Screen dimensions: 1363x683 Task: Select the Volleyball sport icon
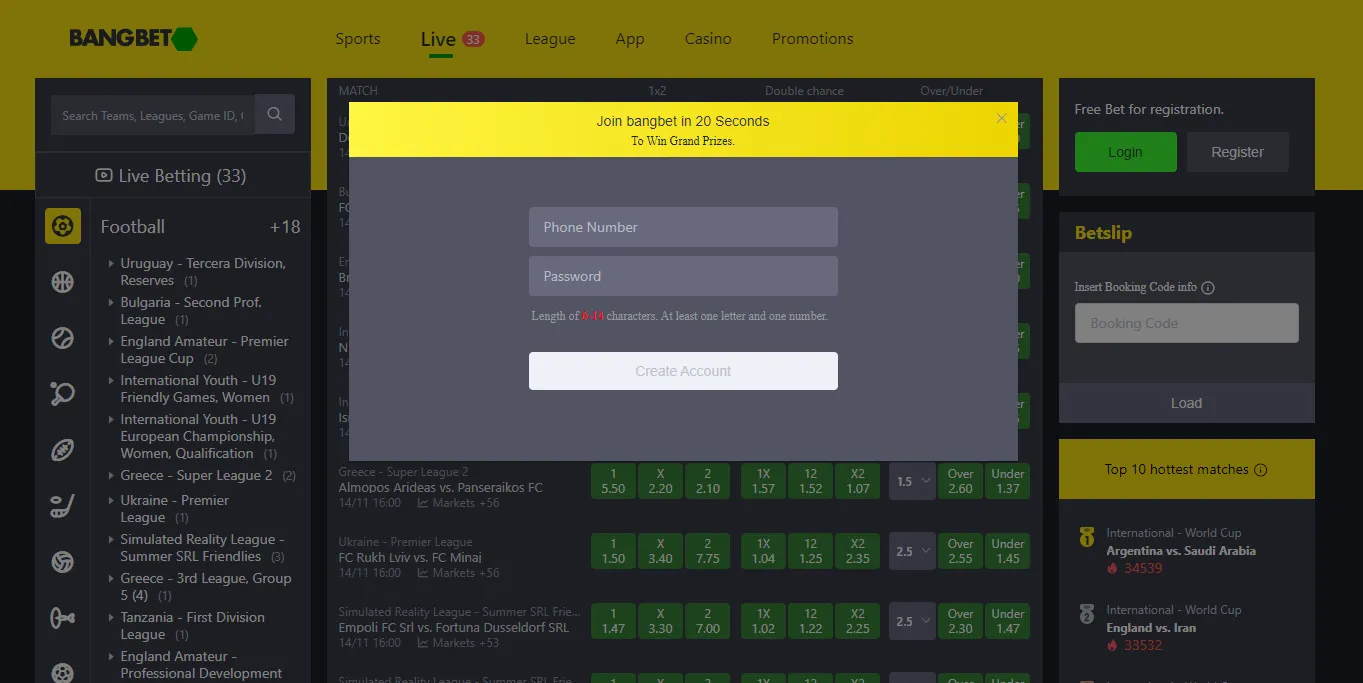(x=63, y=562)
